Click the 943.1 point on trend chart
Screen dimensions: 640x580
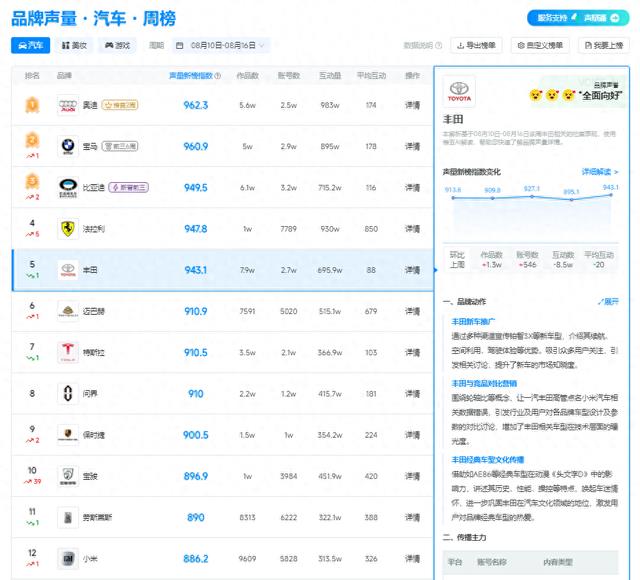(610, 196)
